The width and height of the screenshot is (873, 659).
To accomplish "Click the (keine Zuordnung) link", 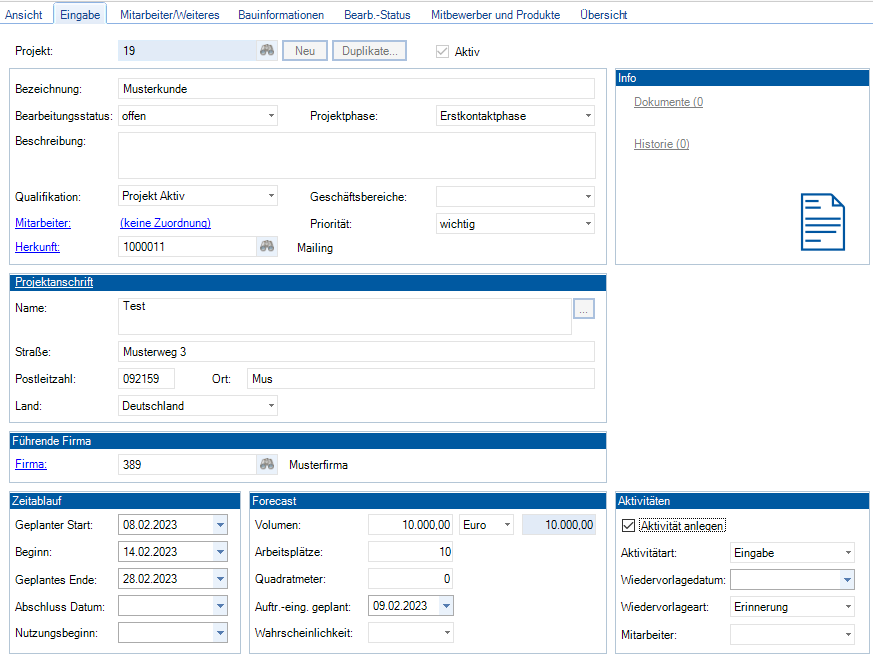I will (165, 223).
